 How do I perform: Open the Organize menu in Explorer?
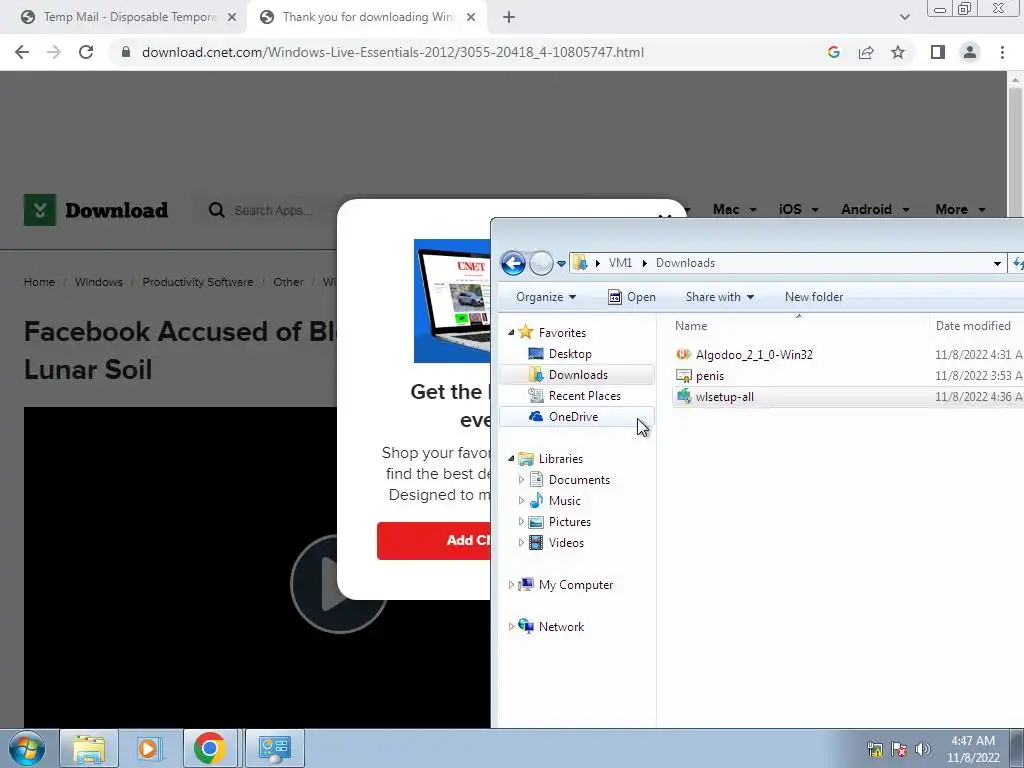point(546,296)
